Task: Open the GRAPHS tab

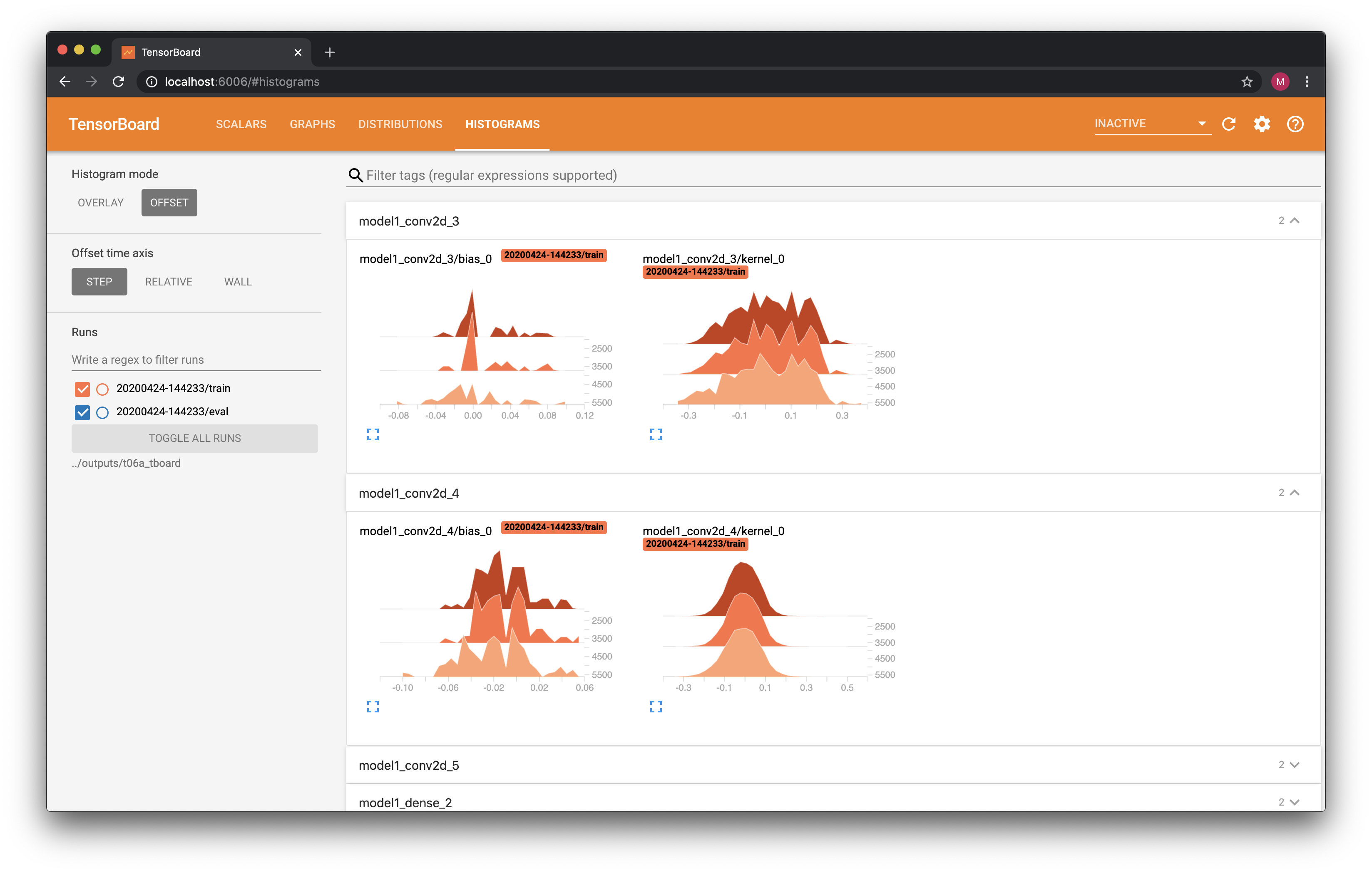Action: coord(312,124)
